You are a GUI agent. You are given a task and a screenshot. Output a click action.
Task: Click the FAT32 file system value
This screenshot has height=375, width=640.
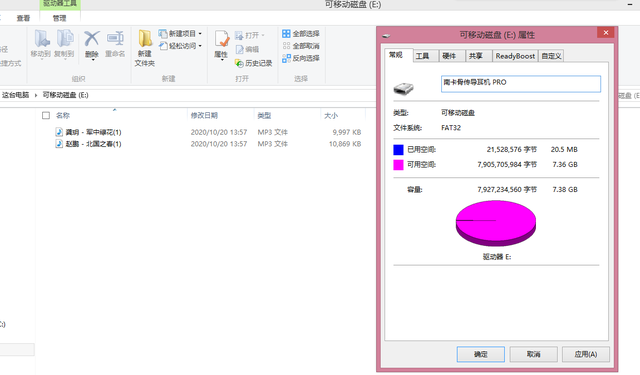coord(451,128)
